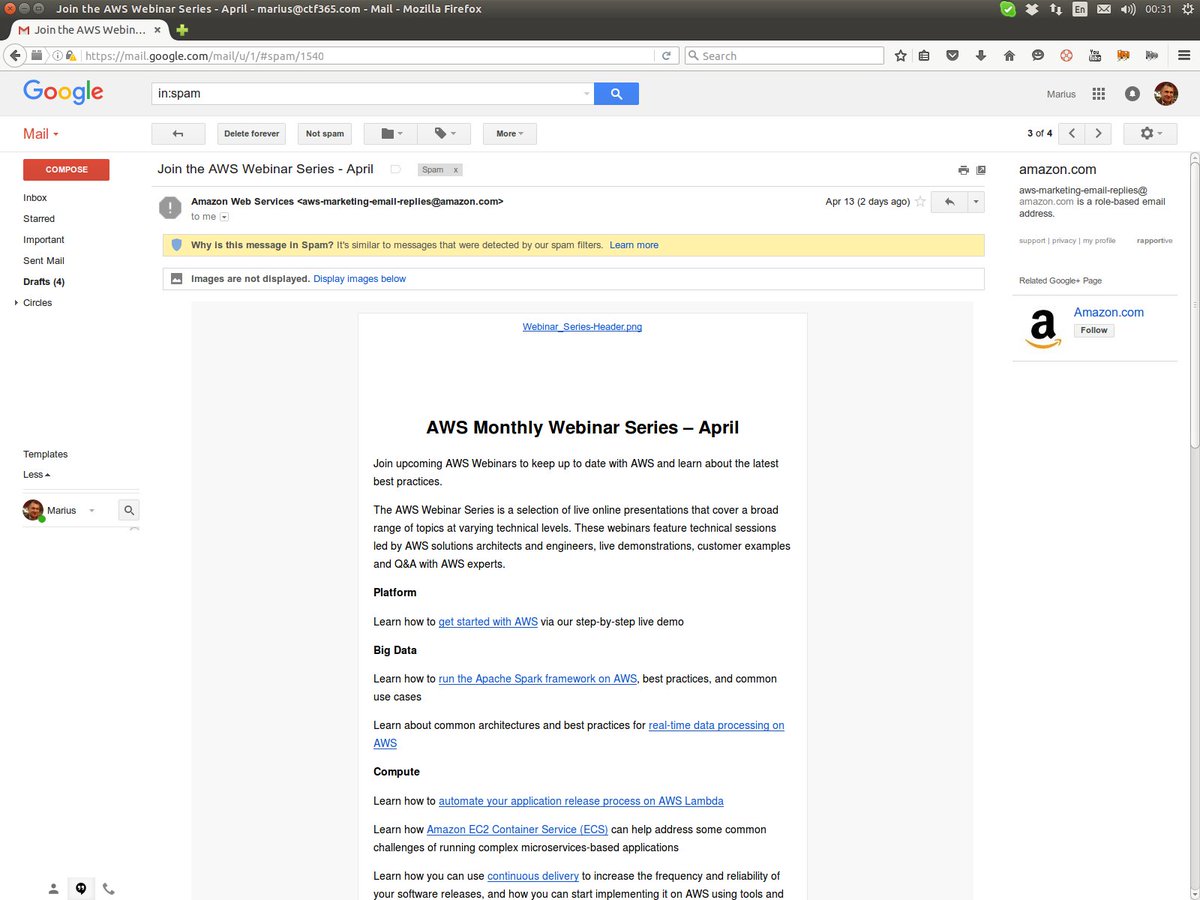Star the Amazon Web Services message
The image size is (1200, 900).
[x=920, y=201]
